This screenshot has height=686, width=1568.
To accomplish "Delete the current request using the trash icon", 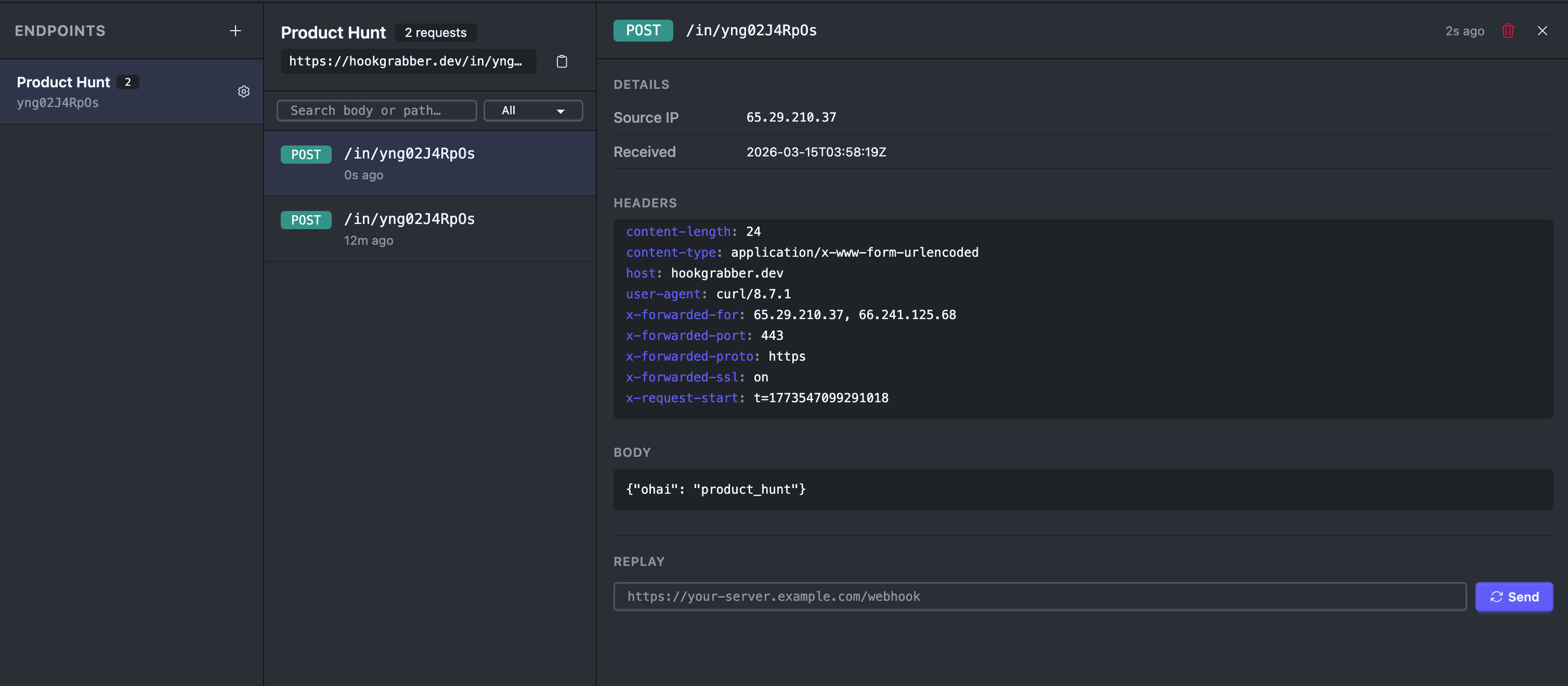I will [x=1508, y=31].
